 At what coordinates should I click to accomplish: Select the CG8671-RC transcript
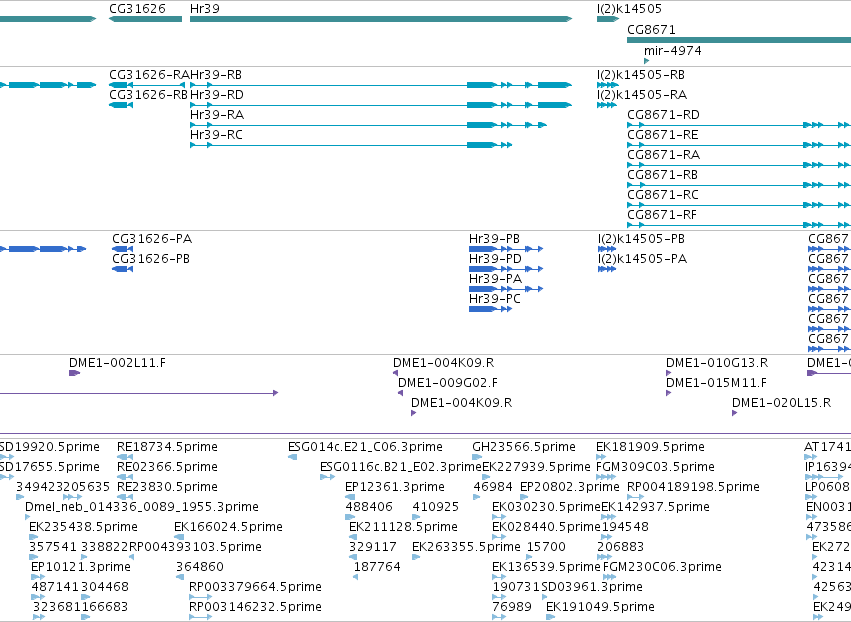(663, 195)
